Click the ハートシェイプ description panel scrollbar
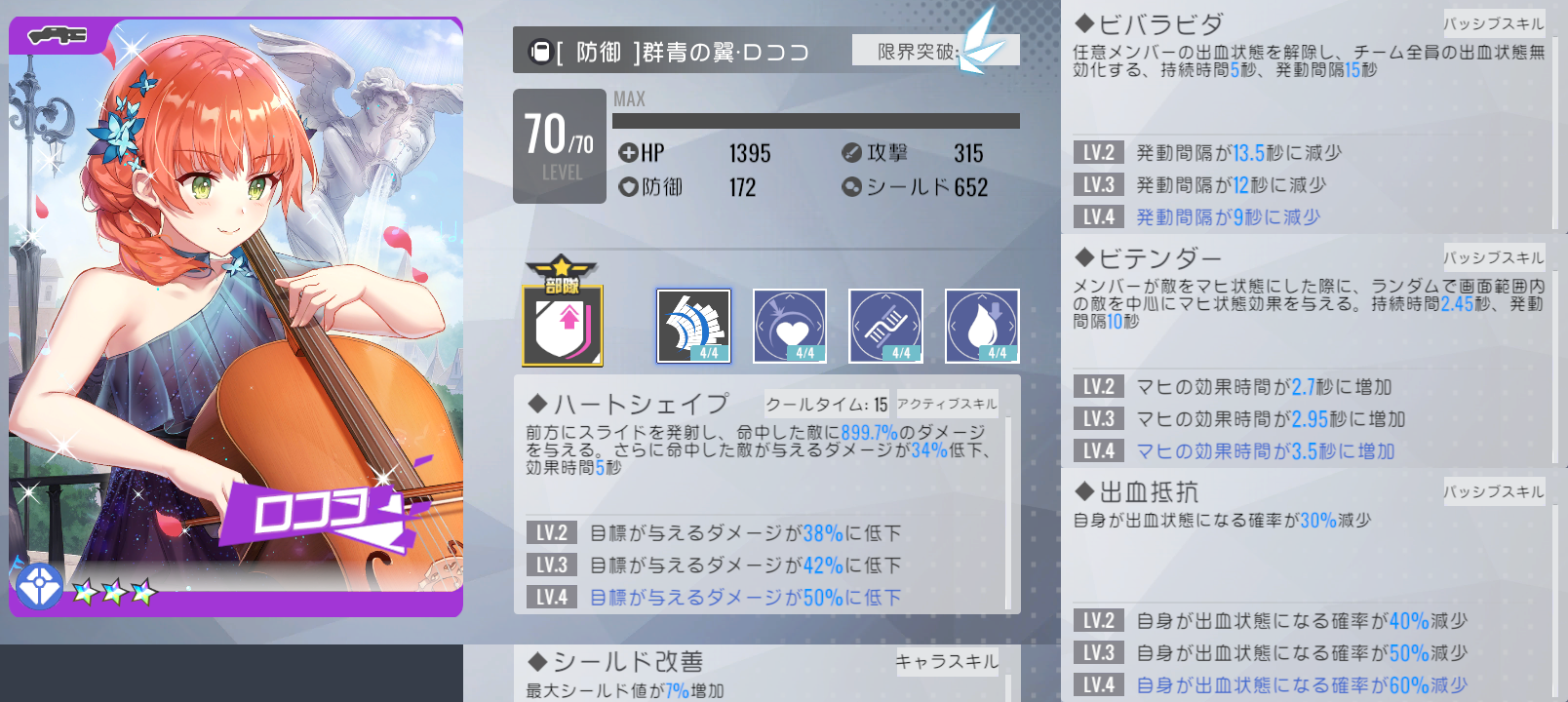The height and width of the screenshot is (702, 1568). pyautogui.click(x=1007, y=514)
